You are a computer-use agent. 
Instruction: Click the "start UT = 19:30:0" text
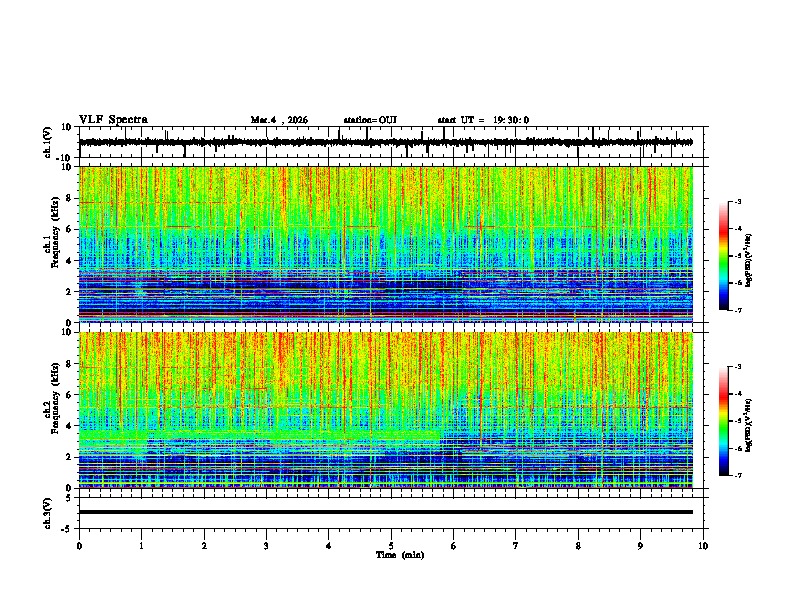[x=483, y=120]
